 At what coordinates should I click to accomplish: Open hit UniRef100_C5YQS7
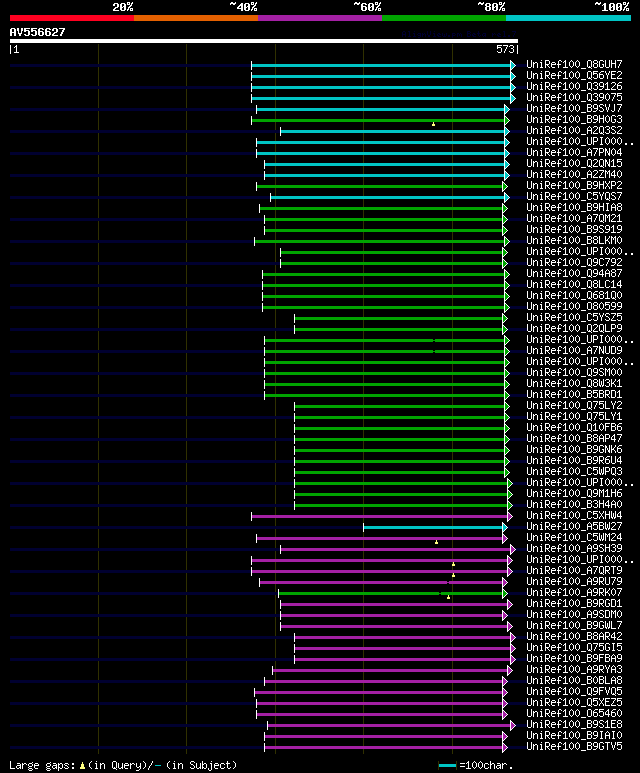click(574, 196)
